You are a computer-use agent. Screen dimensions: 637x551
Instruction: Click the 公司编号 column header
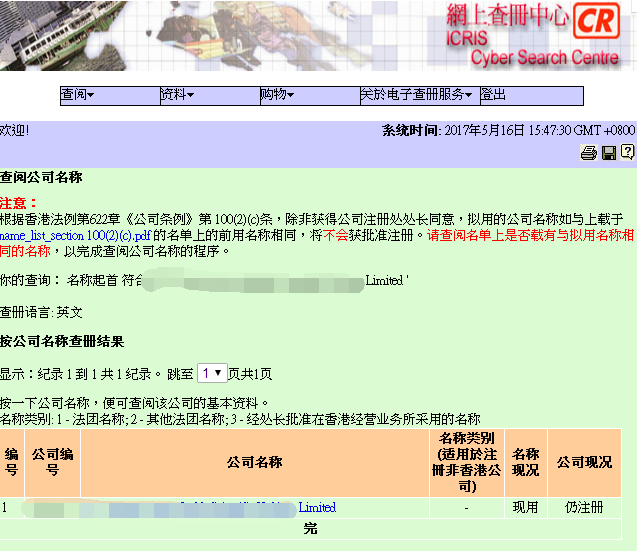click(52, 463)
